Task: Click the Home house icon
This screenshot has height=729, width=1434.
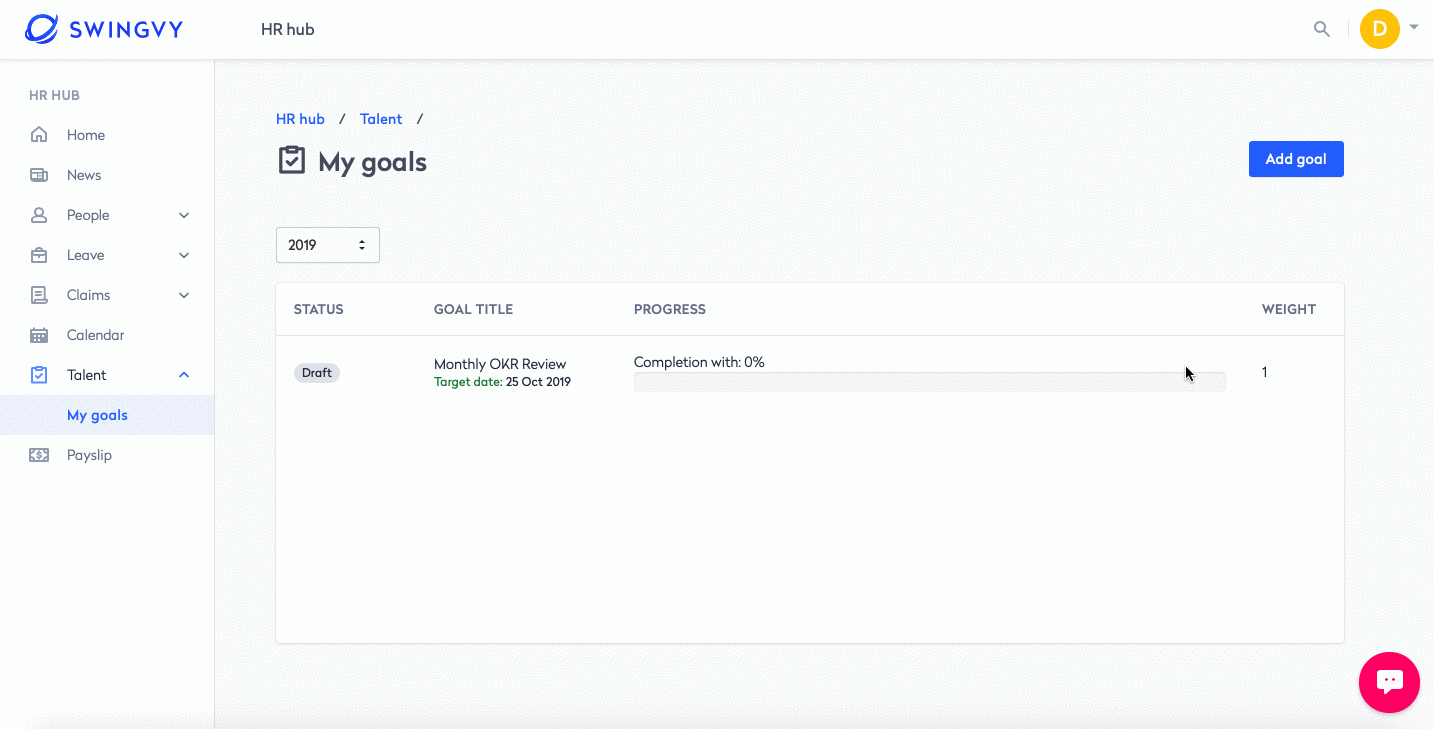Action: [39, 135]
